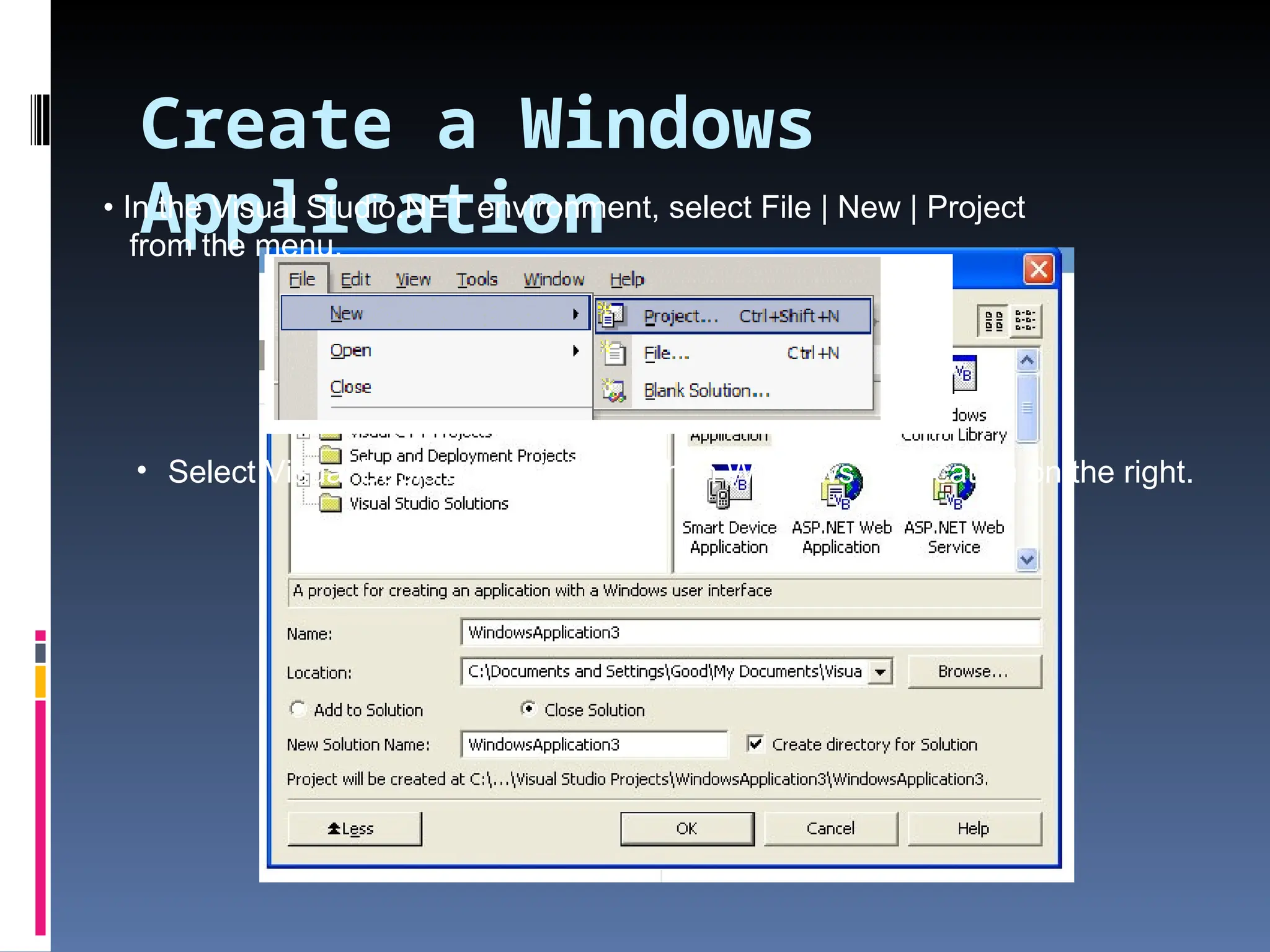Image resolution: width=1270 pixels, height=952 pixels.
Task: Open the Window menu
Action: pos(554,280)
